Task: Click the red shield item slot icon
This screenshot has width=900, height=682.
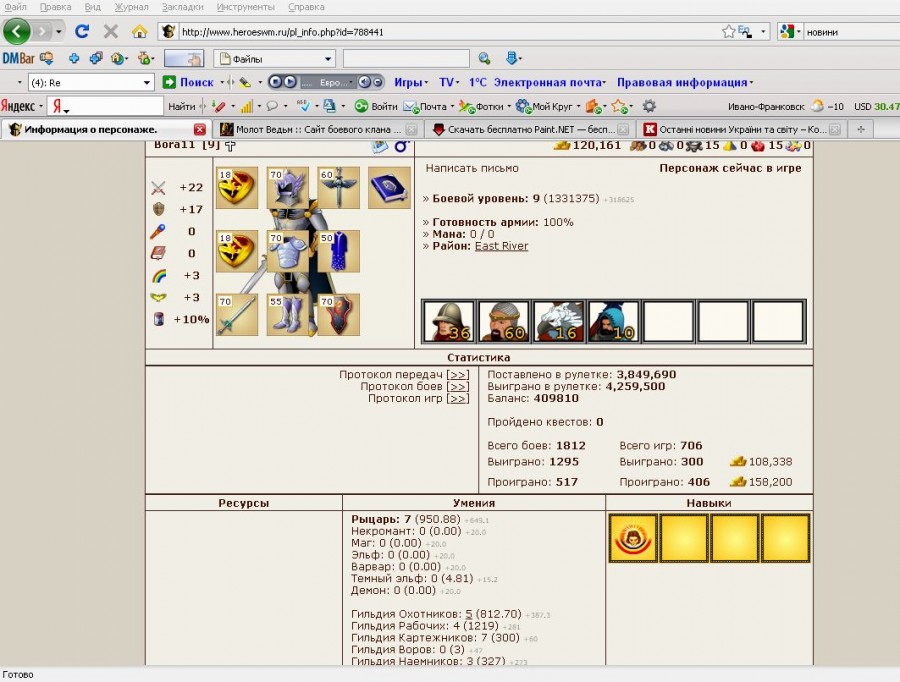Action: (339, 315)
